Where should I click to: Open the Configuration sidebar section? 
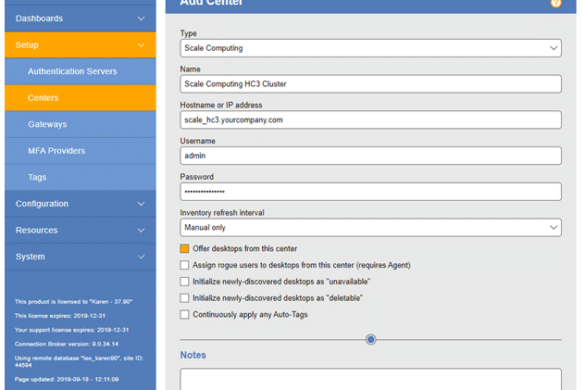[80, 204]
